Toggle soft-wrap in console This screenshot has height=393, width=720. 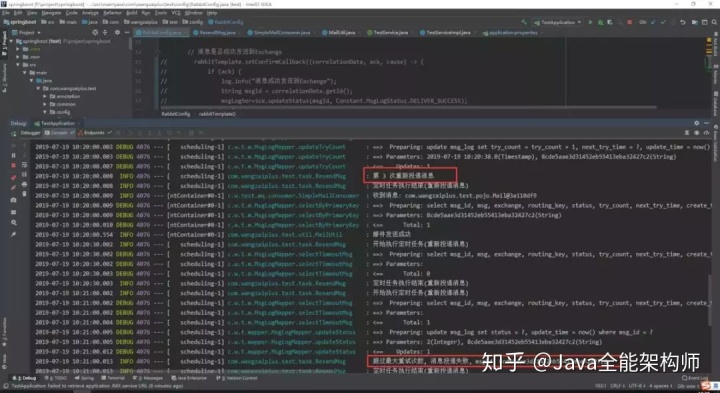(24, 165)
